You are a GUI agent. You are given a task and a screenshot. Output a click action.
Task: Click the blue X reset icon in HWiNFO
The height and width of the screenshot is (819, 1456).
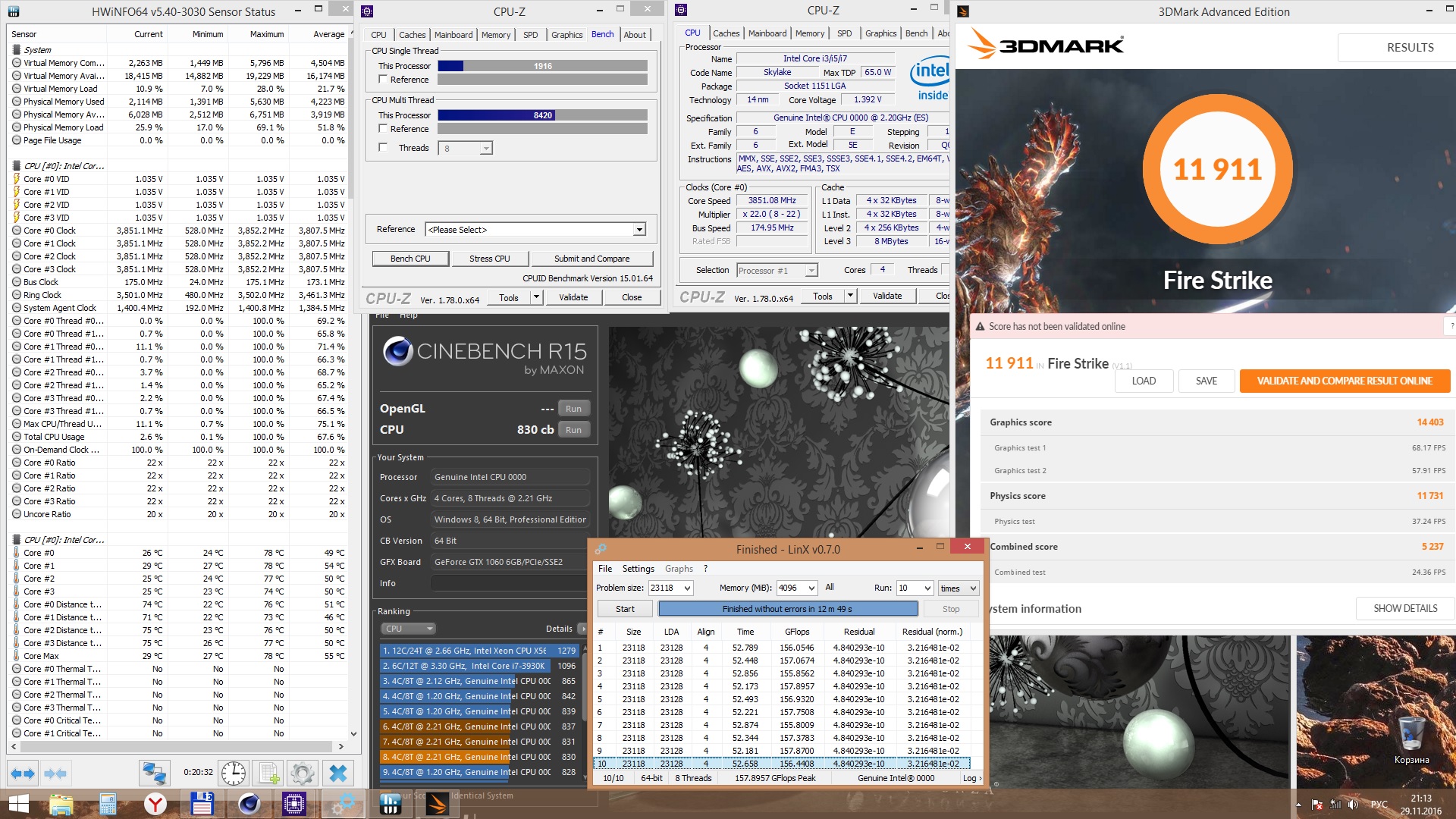click(x=338, y=773)
